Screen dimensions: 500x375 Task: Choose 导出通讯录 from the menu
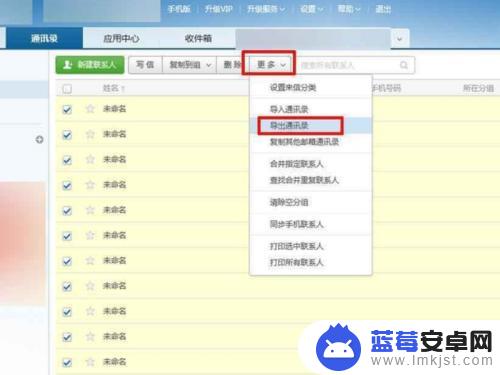tap(311, 125)
